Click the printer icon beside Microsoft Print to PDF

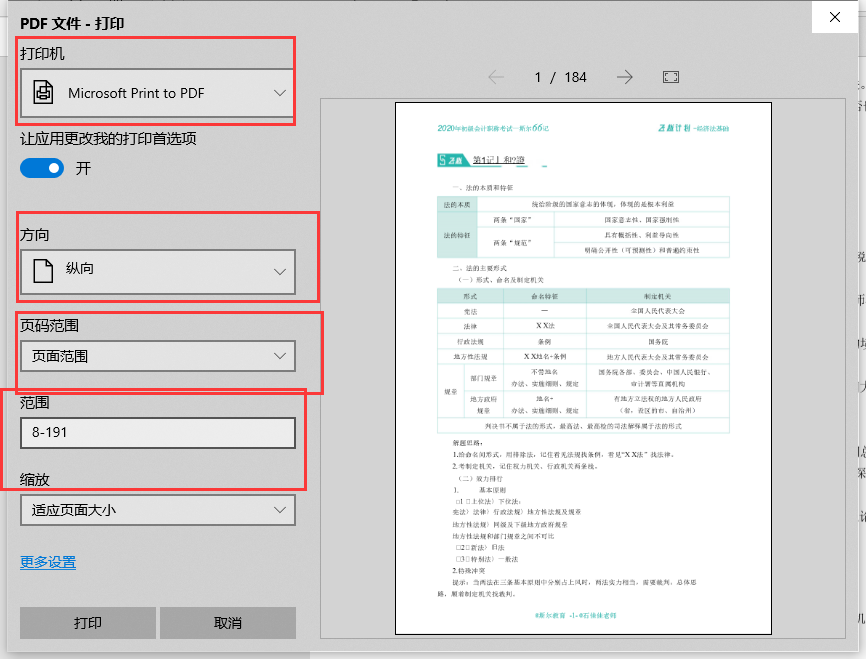point(43,91)
